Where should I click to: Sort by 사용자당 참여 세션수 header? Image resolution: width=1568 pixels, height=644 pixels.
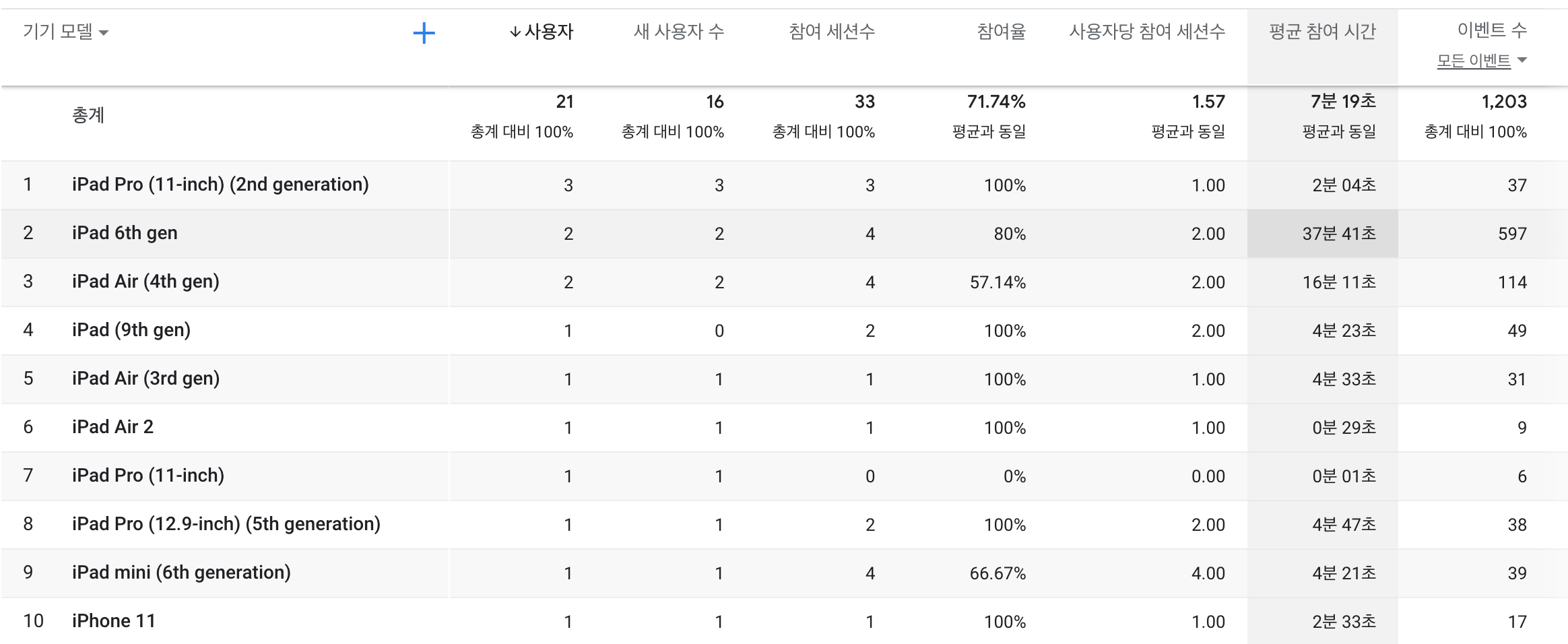(x=1146, y=32)
